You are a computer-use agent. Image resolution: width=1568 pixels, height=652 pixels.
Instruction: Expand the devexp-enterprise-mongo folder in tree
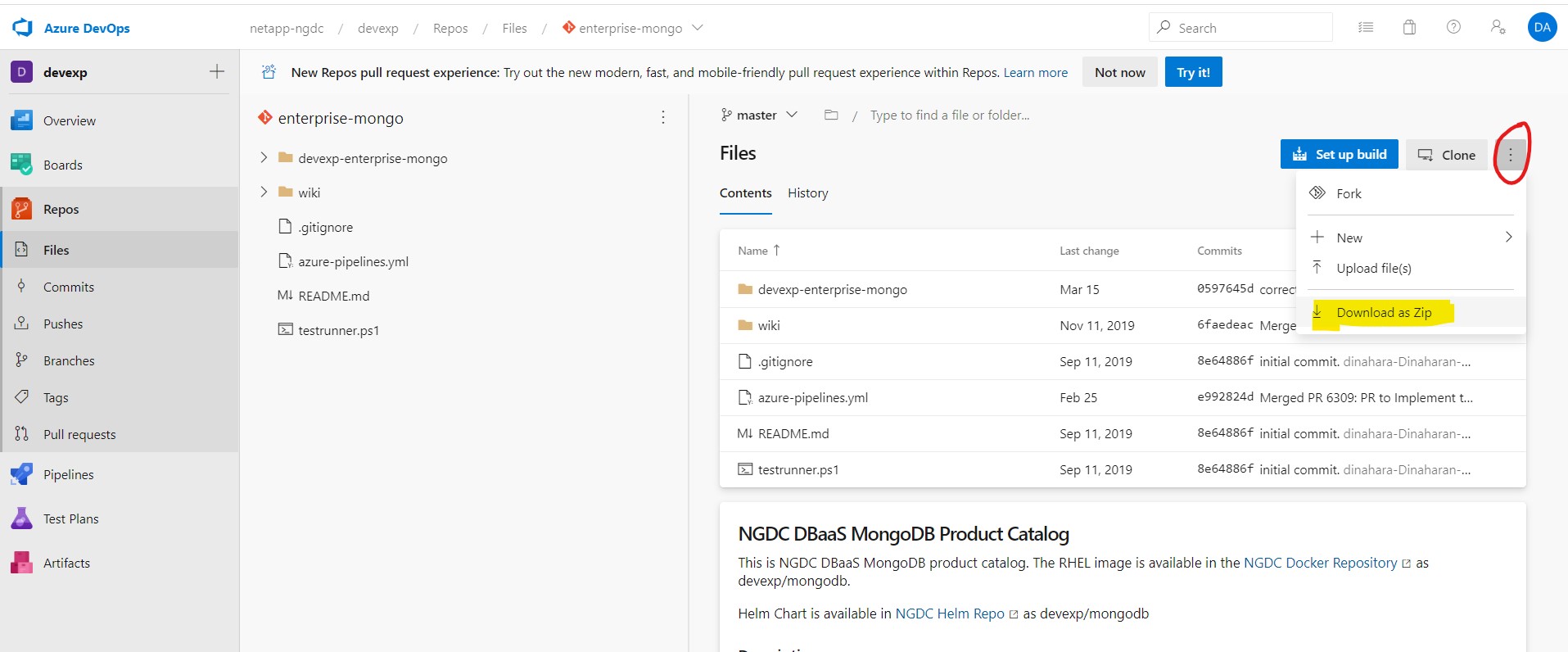click(264, 157)
